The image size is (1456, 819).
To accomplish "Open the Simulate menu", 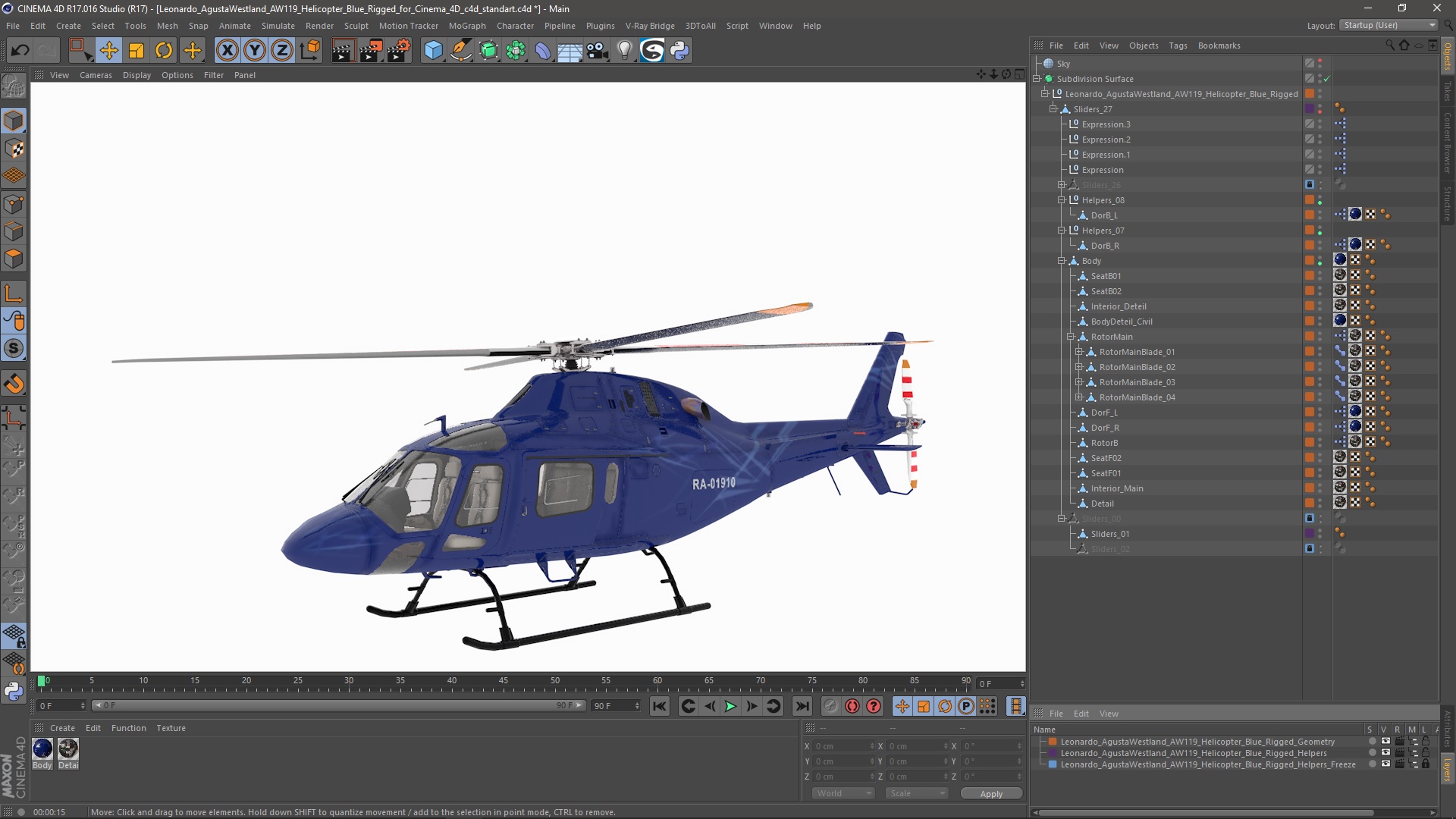I will pyautogui.click(x=278, y=26).
